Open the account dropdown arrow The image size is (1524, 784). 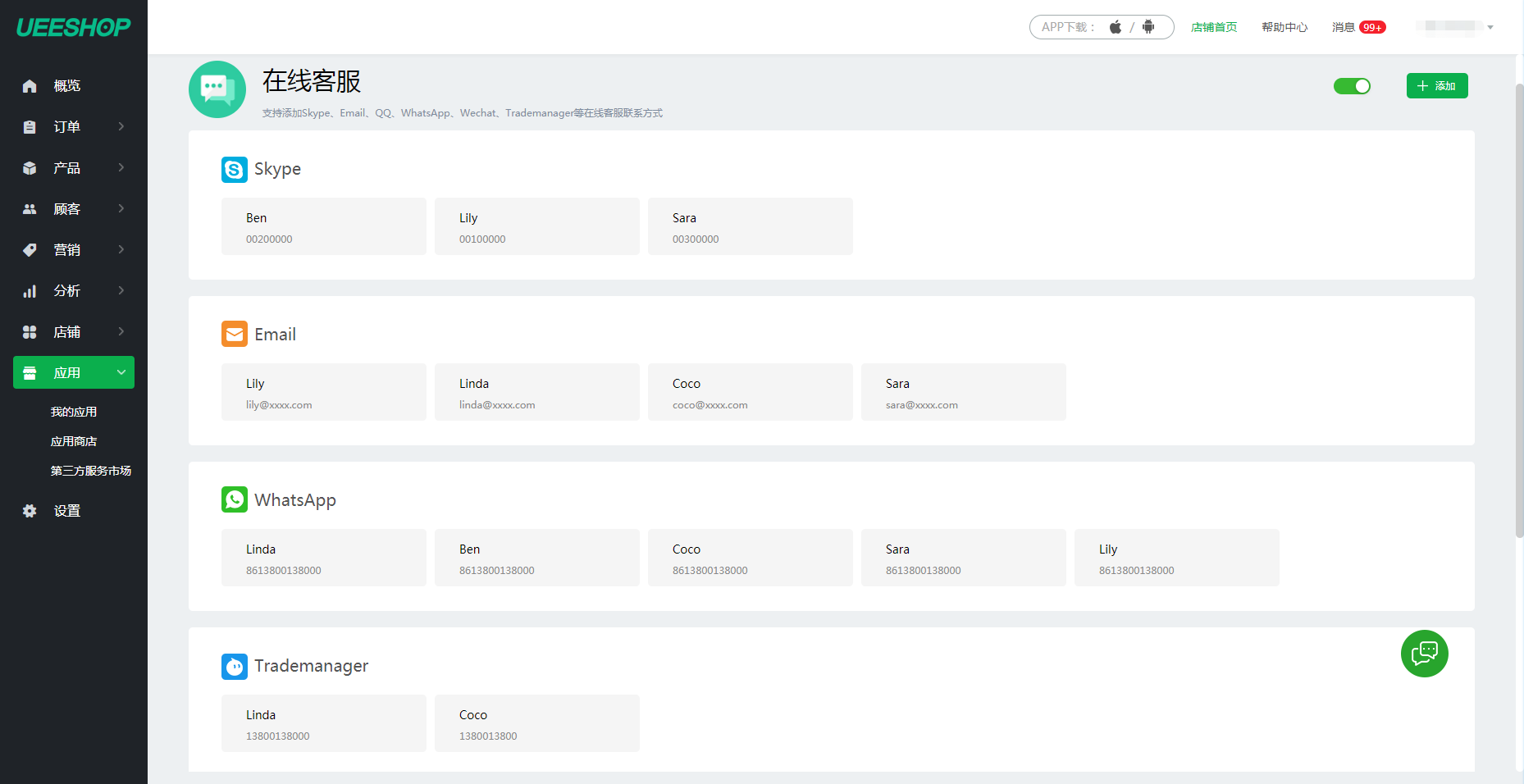pyautogui.click(x=1490, y=27)
